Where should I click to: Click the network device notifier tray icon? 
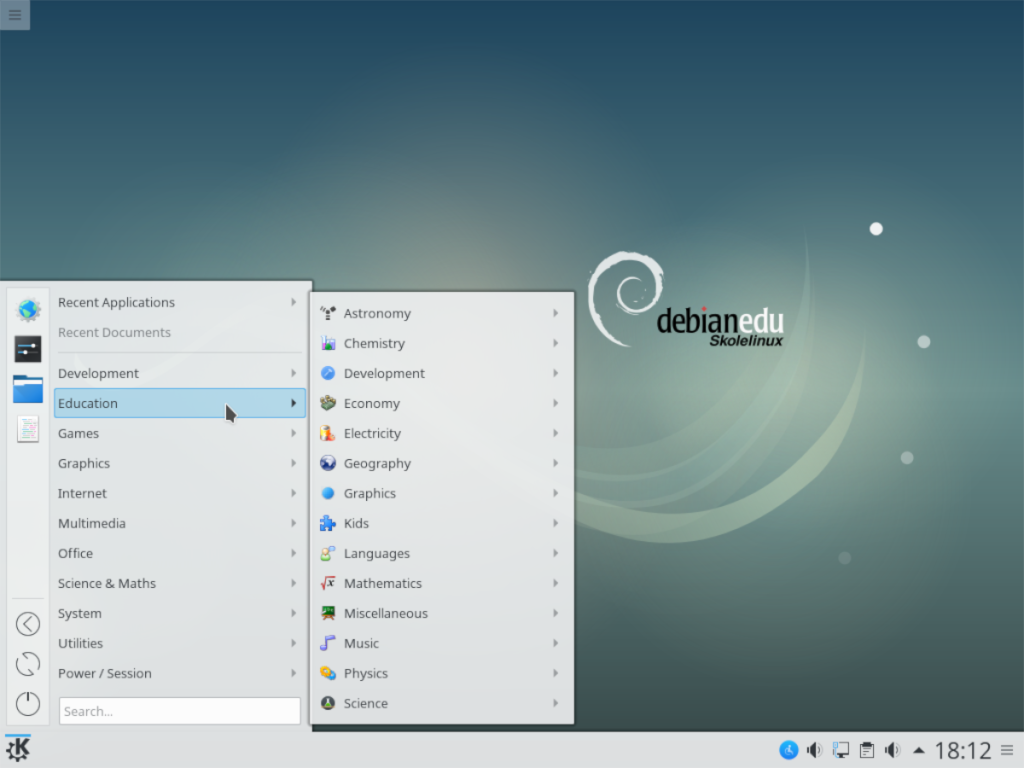(840, 749)
